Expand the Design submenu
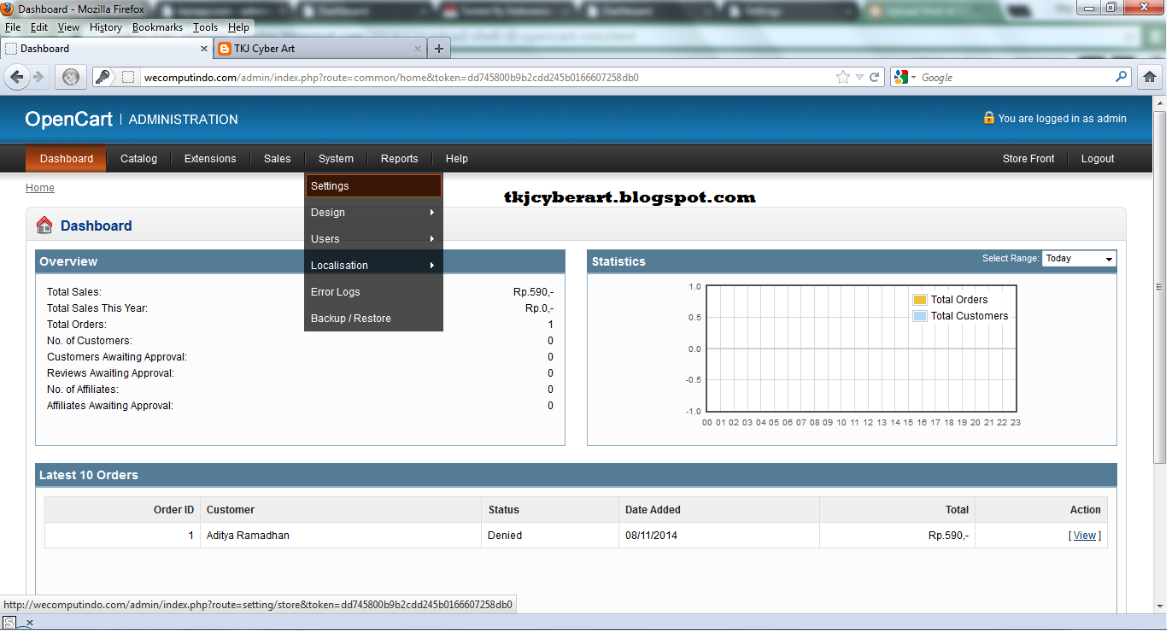1167x631 pixels. point(373,212)
